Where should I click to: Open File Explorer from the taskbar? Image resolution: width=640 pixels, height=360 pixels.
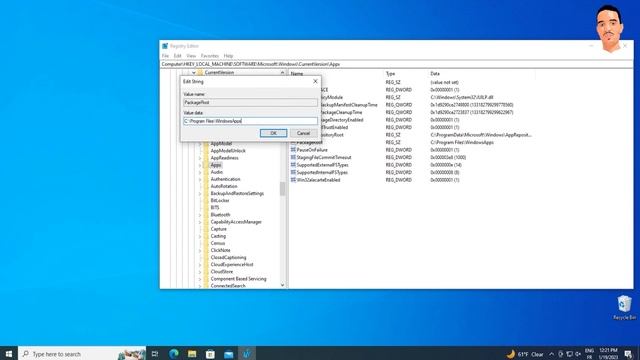click(x=192, y=354)
